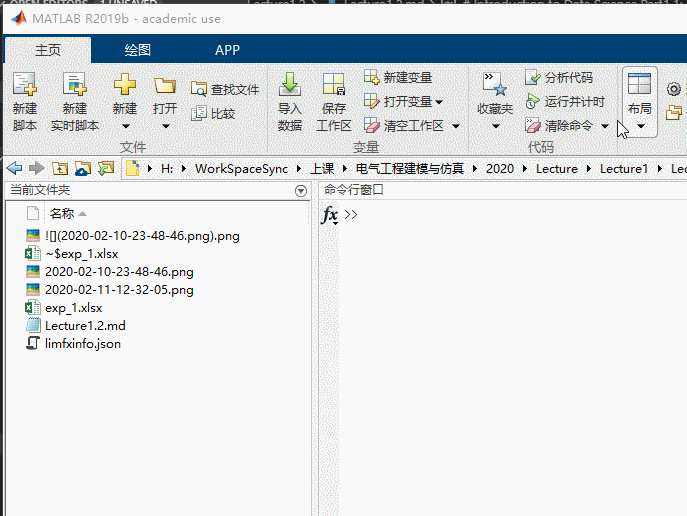Viewport: 687px width, 516px height.
Task: Switch to the 绘图 tab
Action: click(x=138, y=50)
